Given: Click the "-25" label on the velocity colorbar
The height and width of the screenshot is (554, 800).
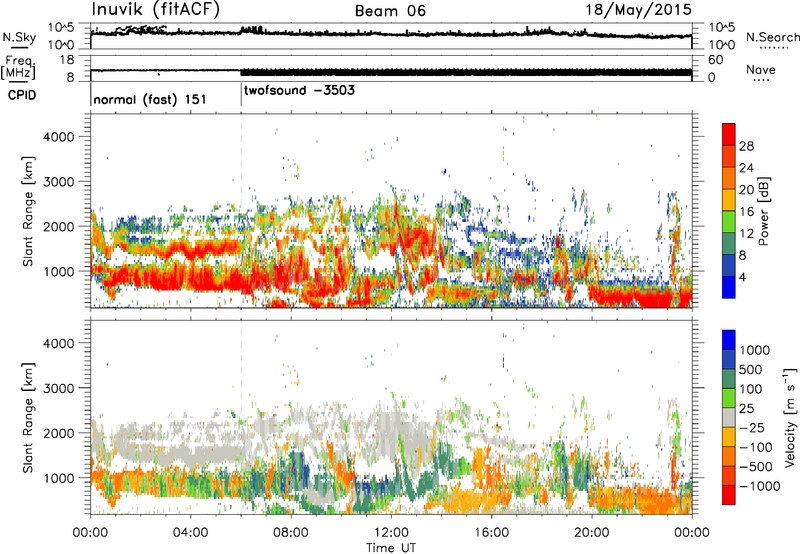Looking at the screenshot, I should point(752,428).
